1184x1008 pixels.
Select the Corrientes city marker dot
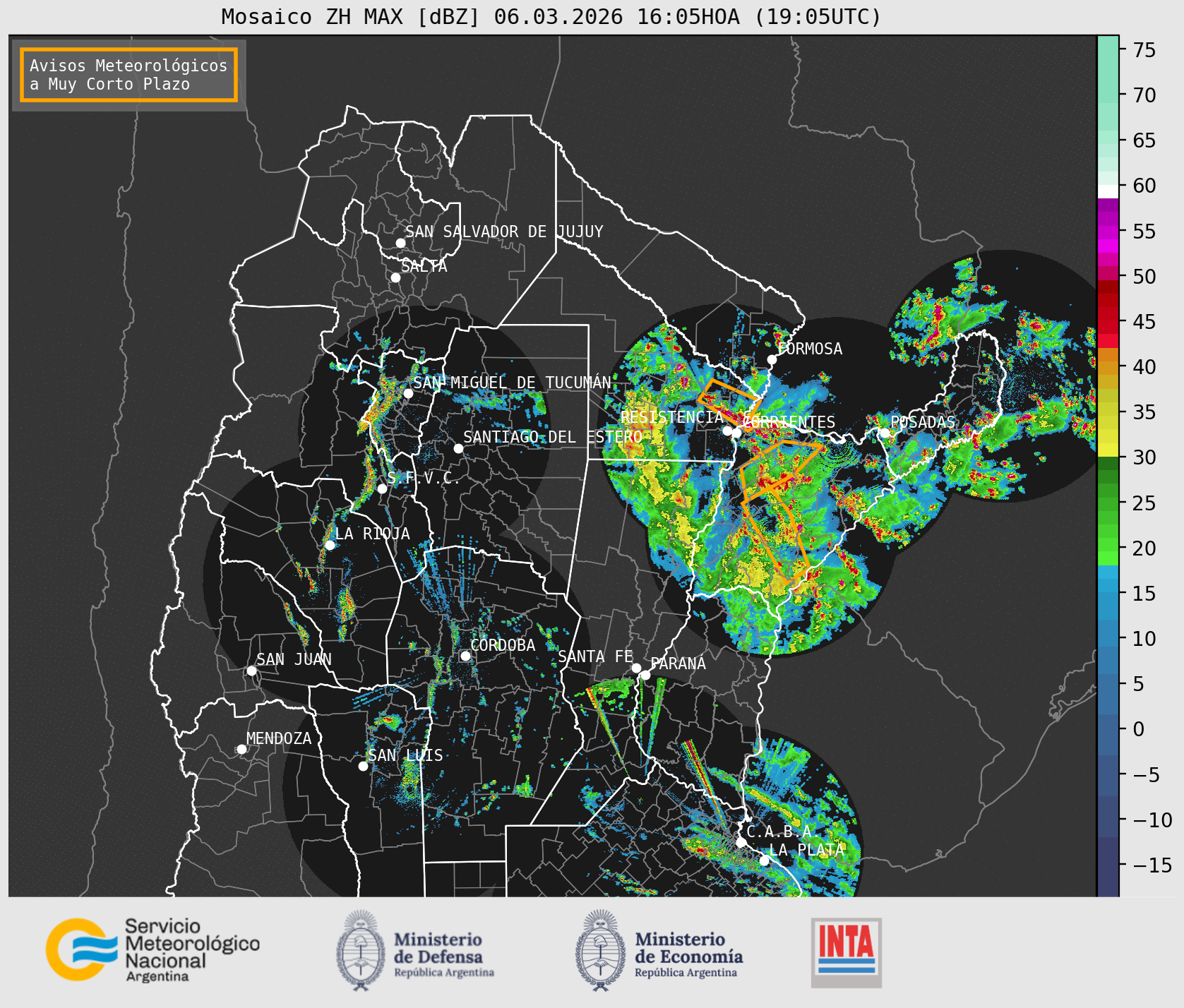736,433
